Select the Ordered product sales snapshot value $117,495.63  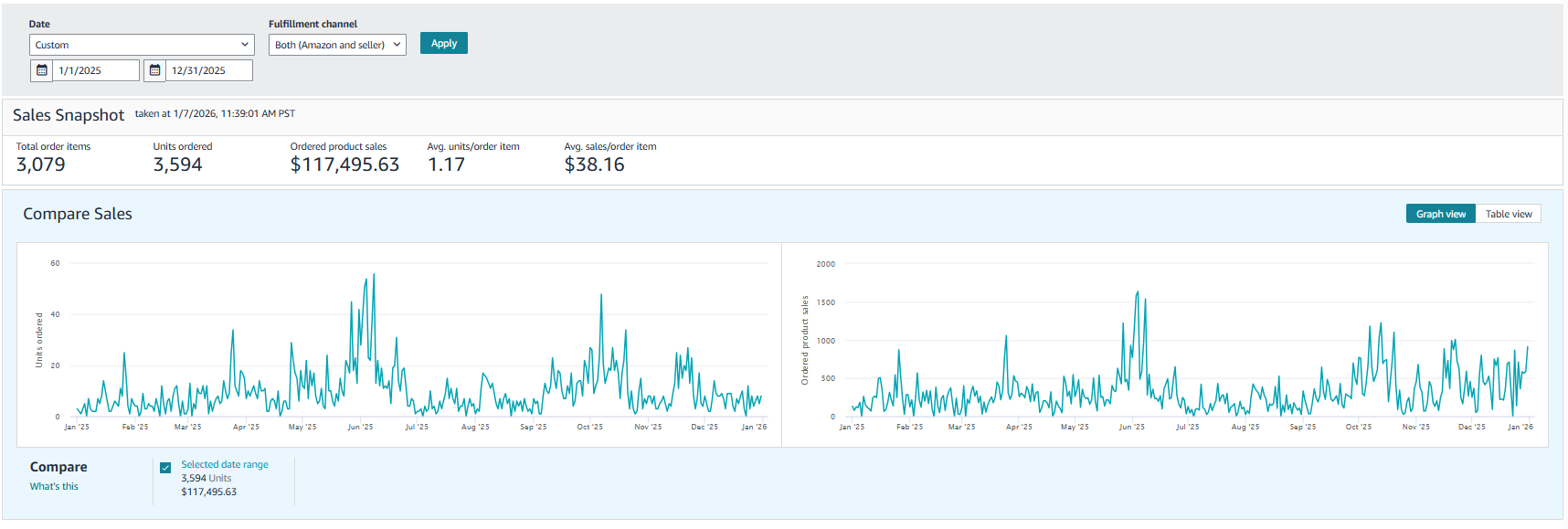(x=344, y=164)
